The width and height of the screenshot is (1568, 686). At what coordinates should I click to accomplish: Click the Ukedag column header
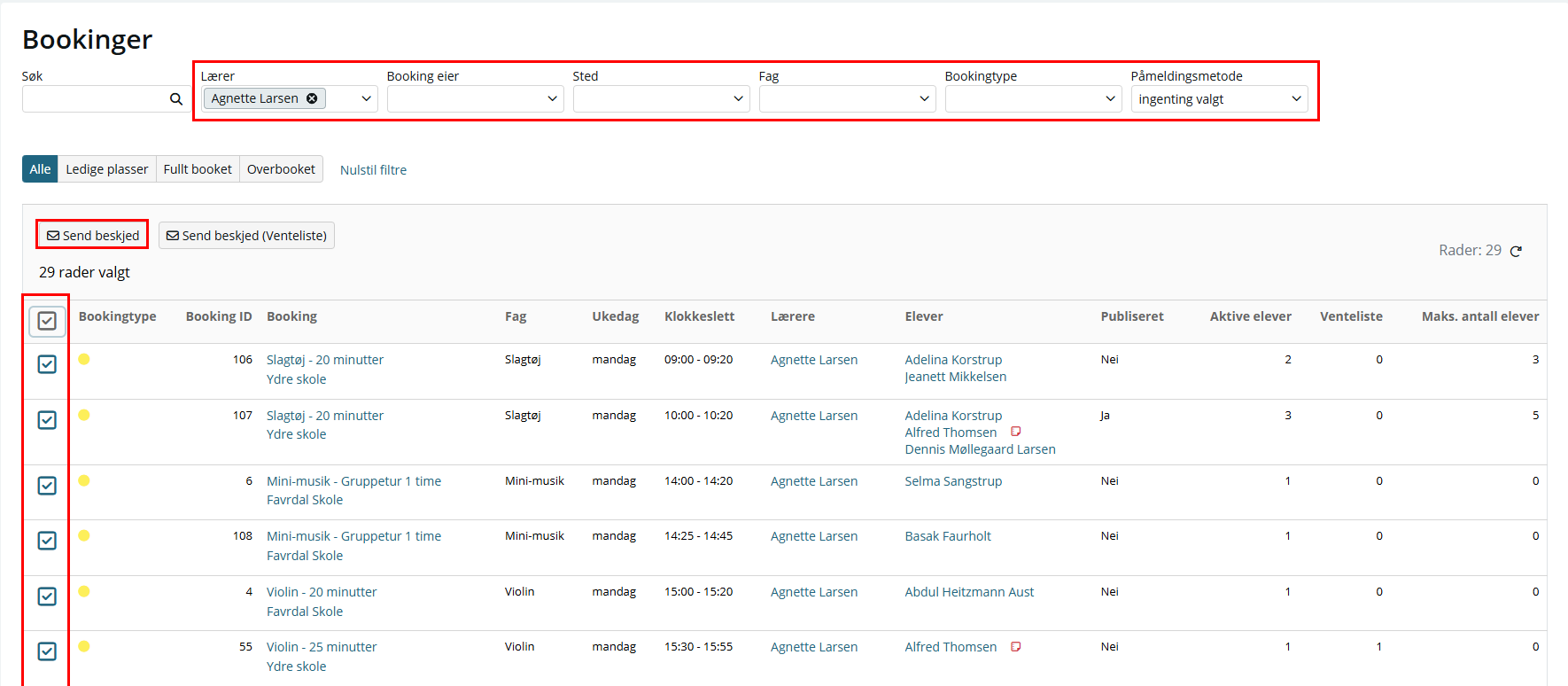616,316
